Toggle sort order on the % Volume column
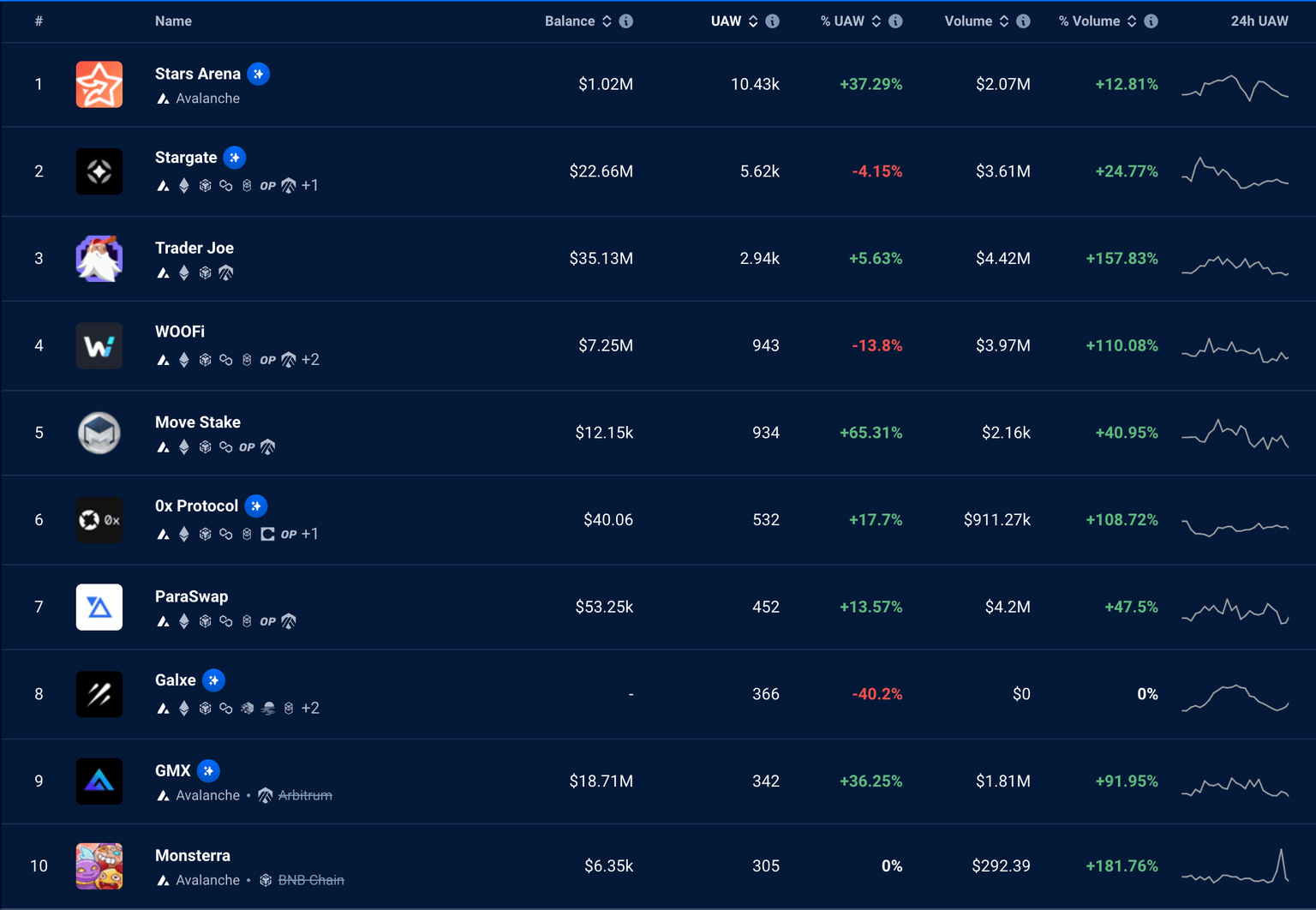This screenshot has width=1316, height=910. click(1131, 21)
